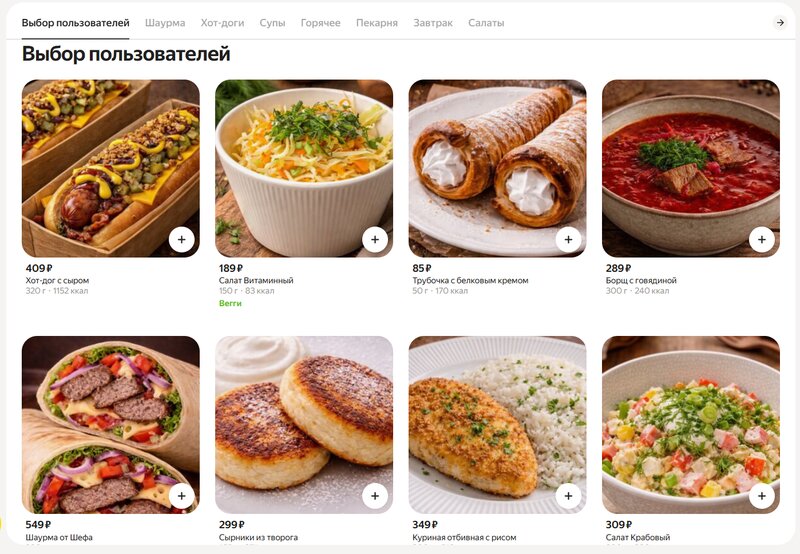Open the Борщ с говядиной photo

[x=691, y=168]
